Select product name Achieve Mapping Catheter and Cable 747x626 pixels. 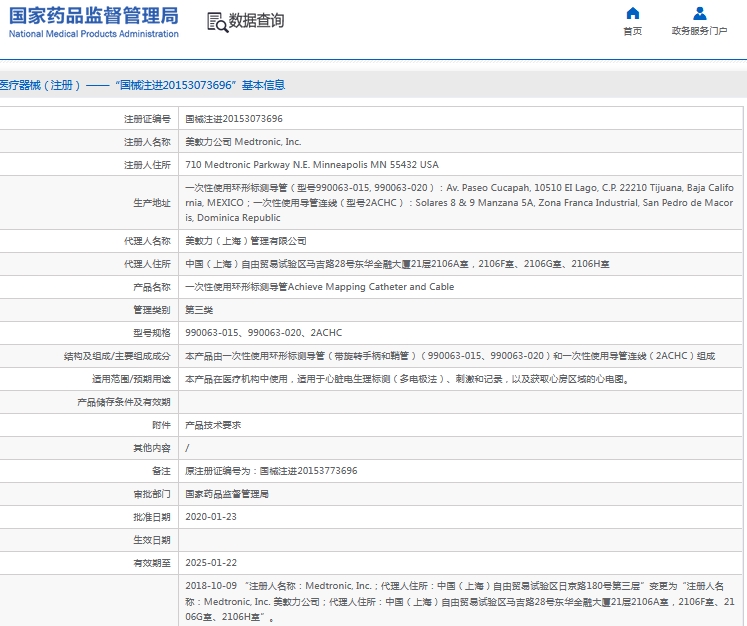coord(320,286)
